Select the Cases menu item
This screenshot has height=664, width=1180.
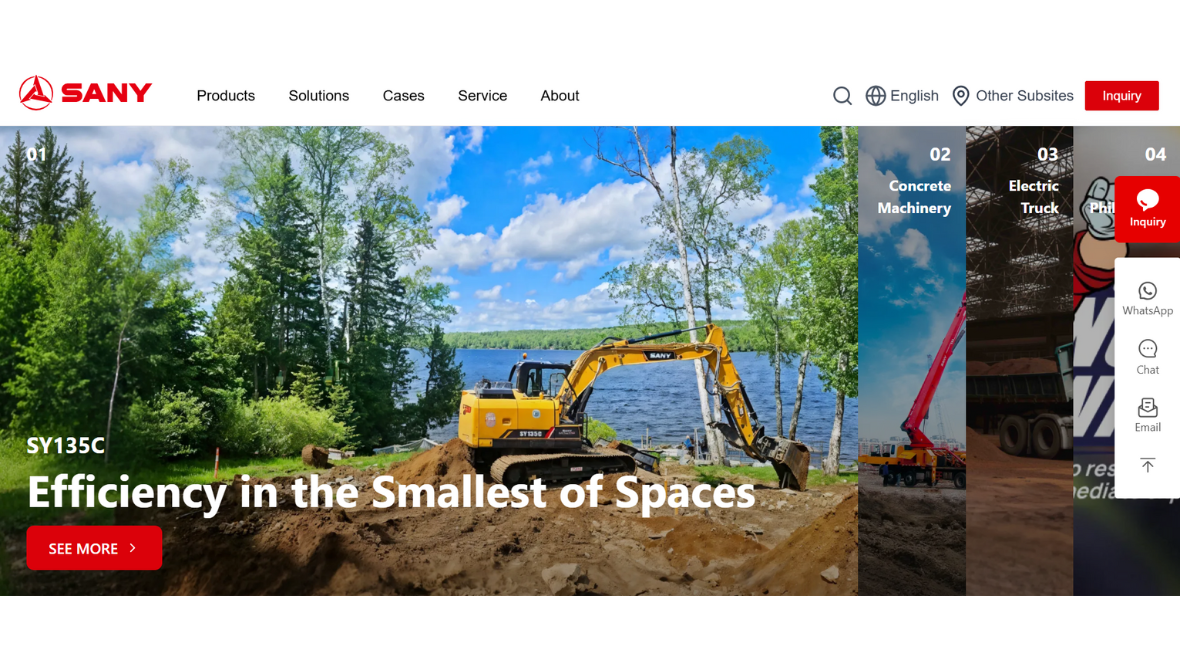(403, 96)
